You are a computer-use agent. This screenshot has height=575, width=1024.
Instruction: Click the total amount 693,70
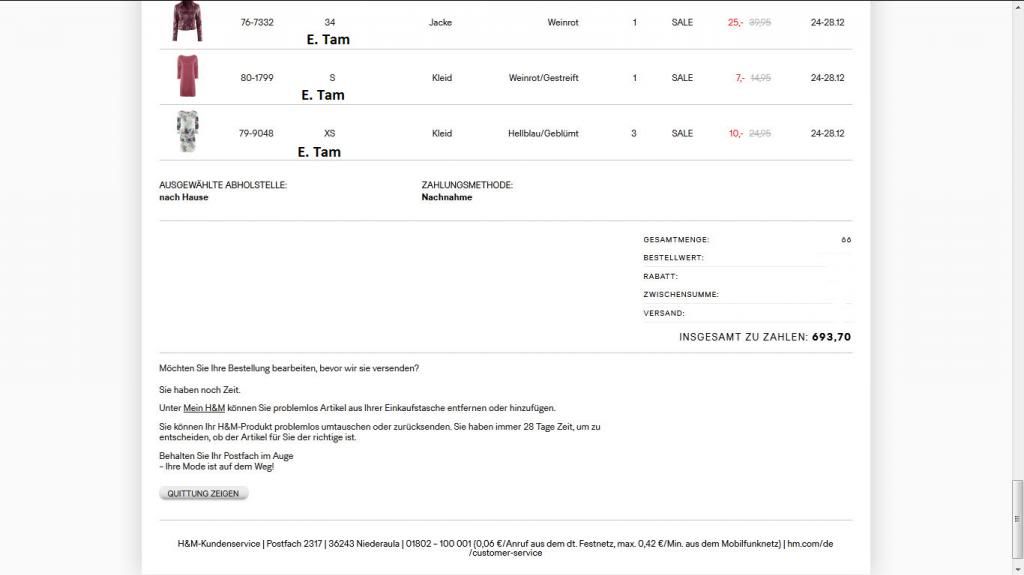(x=831, y=337)
